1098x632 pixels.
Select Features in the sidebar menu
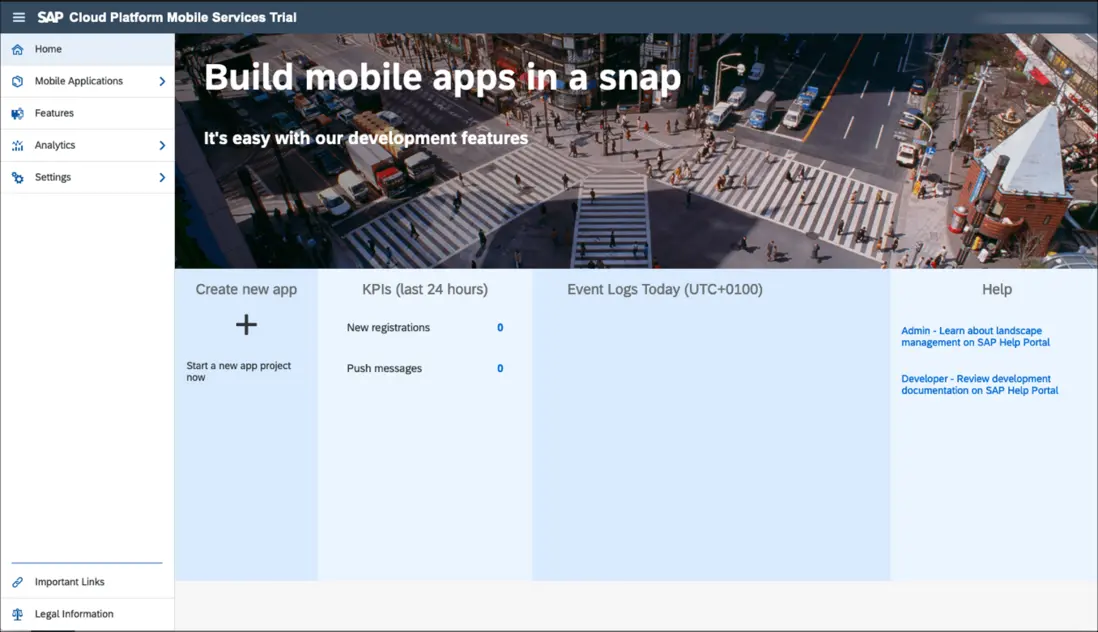pyautogui.click(x=55, y=113)
